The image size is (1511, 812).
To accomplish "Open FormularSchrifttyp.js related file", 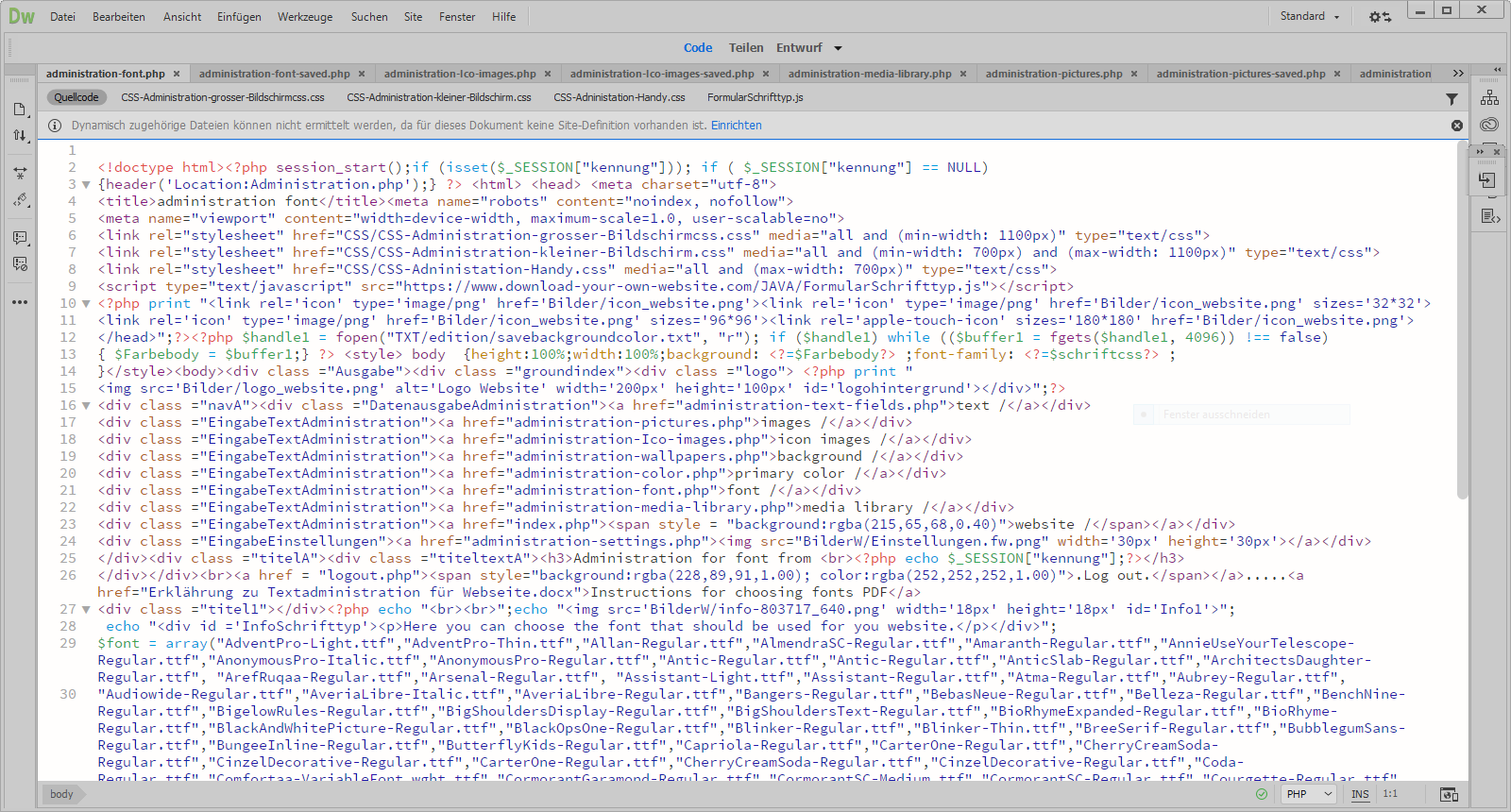I will point(755,97).
